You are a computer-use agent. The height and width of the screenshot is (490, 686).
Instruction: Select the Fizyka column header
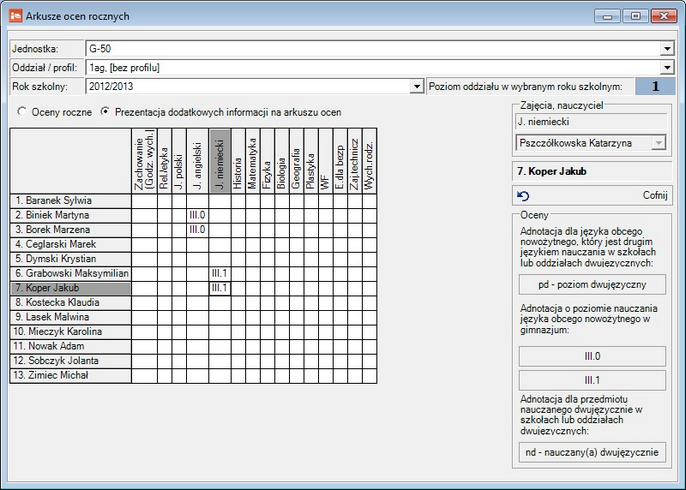click(267, 161)
